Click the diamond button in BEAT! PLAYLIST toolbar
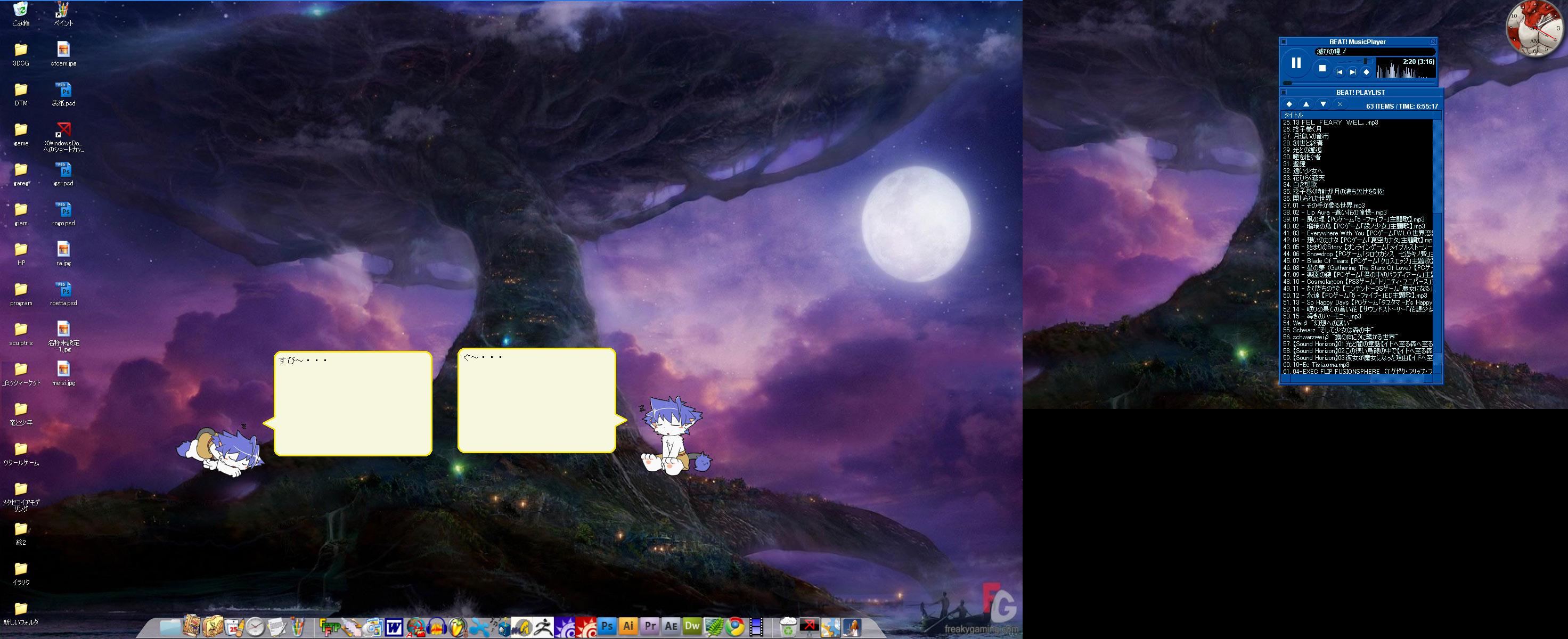The image size is (1568, 639). point(1288,104)
